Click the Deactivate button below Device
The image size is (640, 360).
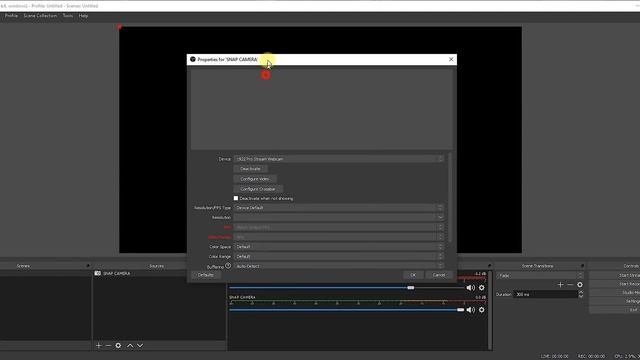[250, 169]
